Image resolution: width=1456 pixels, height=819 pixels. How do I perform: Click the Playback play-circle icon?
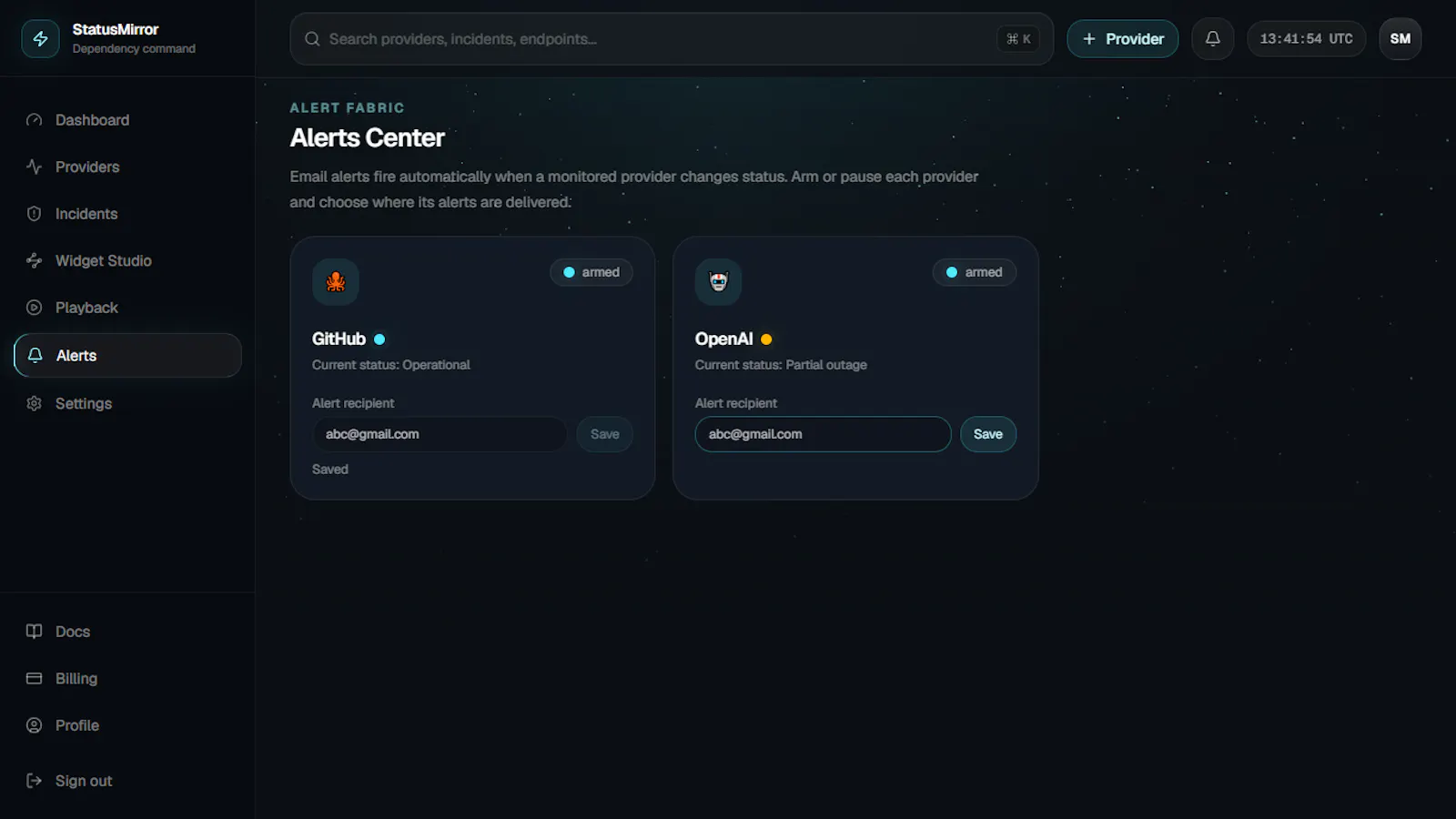pos(35,308)
